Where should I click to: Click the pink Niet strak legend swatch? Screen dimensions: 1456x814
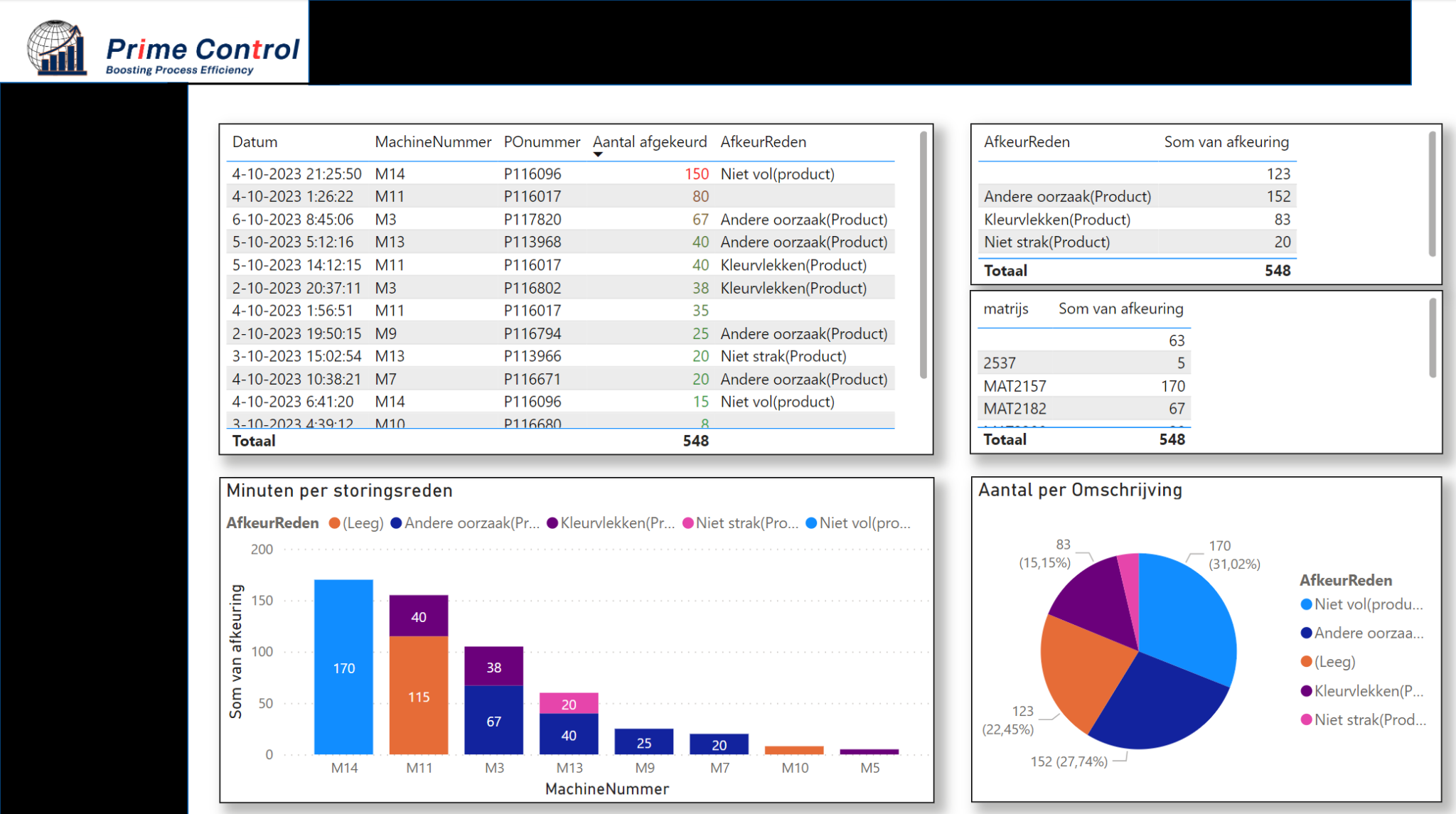click(x=687, y=523)
